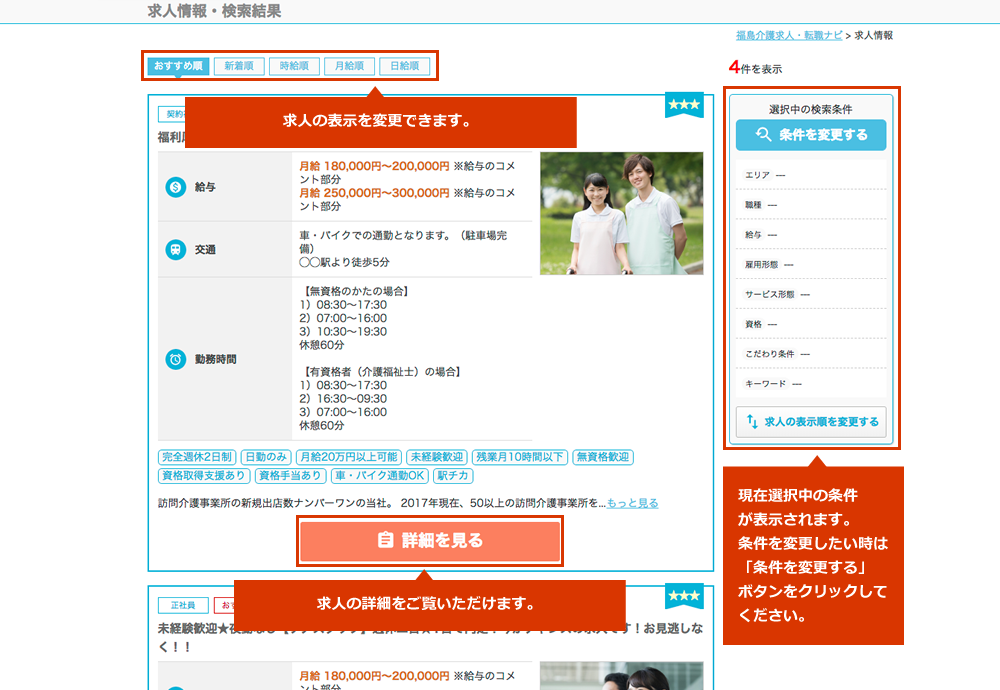
Task: Open the orange 詳細を見る button
Action: click(430, 541)
